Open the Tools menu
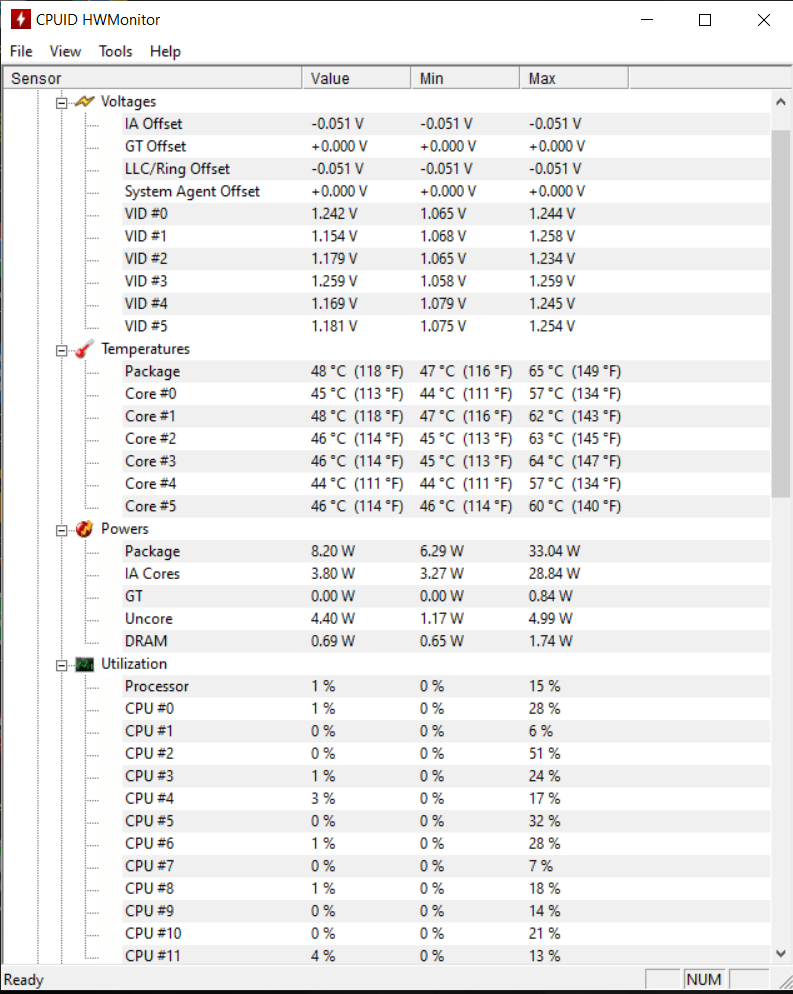The image size is (793, 994). [115, 51]
